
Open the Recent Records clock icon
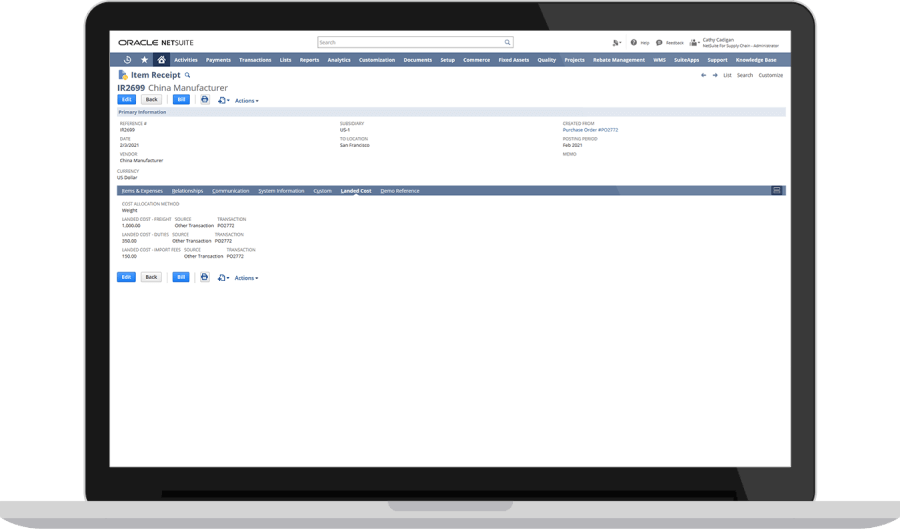127,60
